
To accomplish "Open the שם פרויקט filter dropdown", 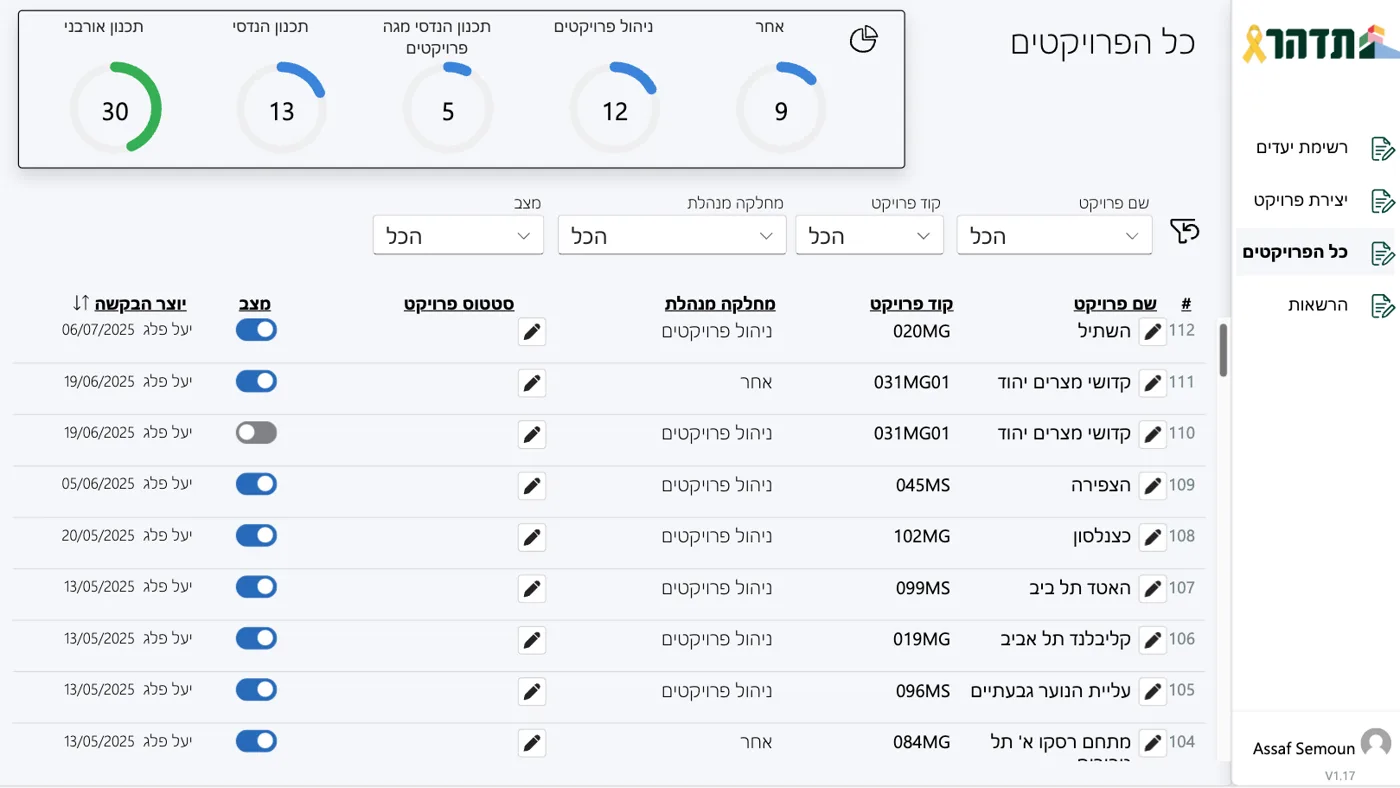I will [x=1054, y=235].
